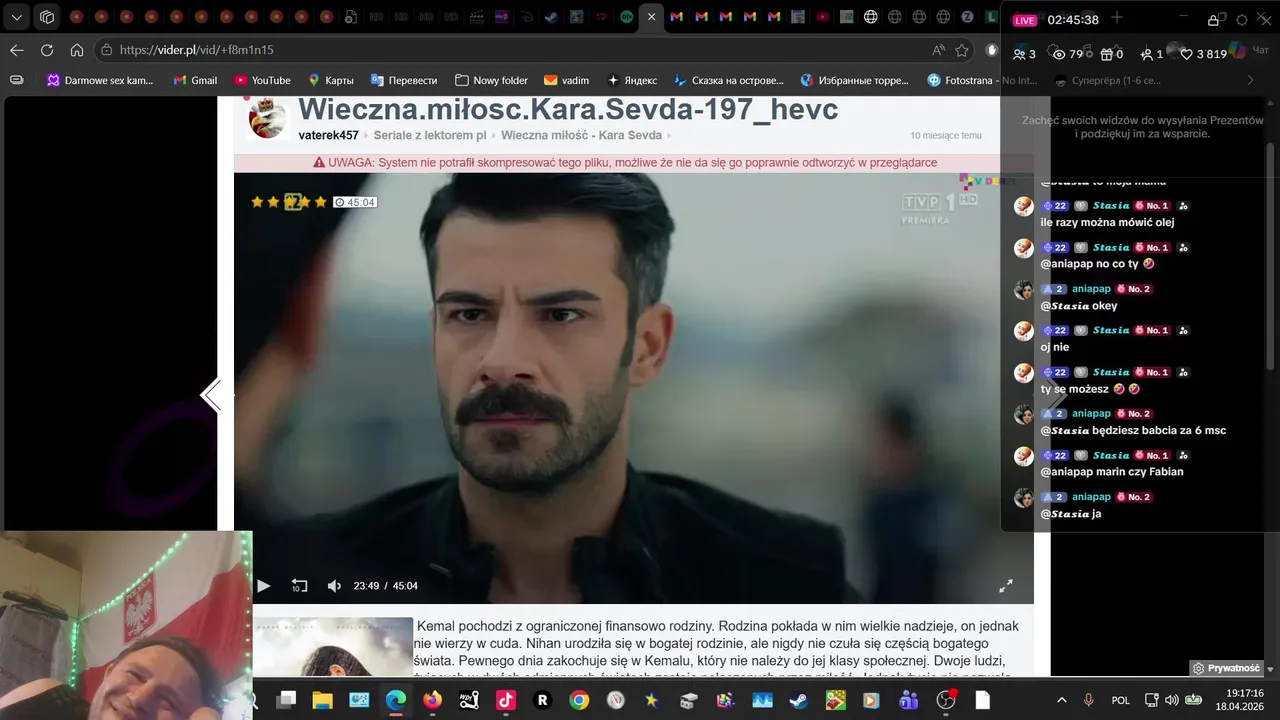Open Task View from taskbar
Image resolution: width=1280 pixels, height=720 pixels.
click(286, 700)
